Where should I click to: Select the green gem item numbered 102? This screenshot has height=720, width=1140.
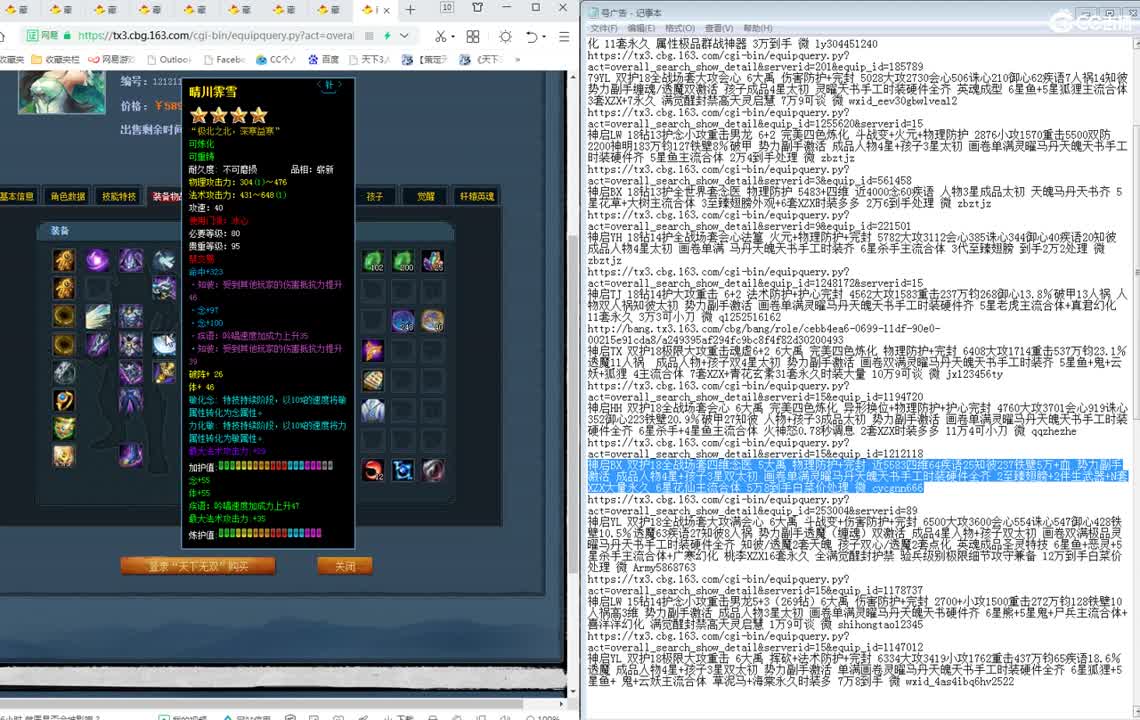374,261
